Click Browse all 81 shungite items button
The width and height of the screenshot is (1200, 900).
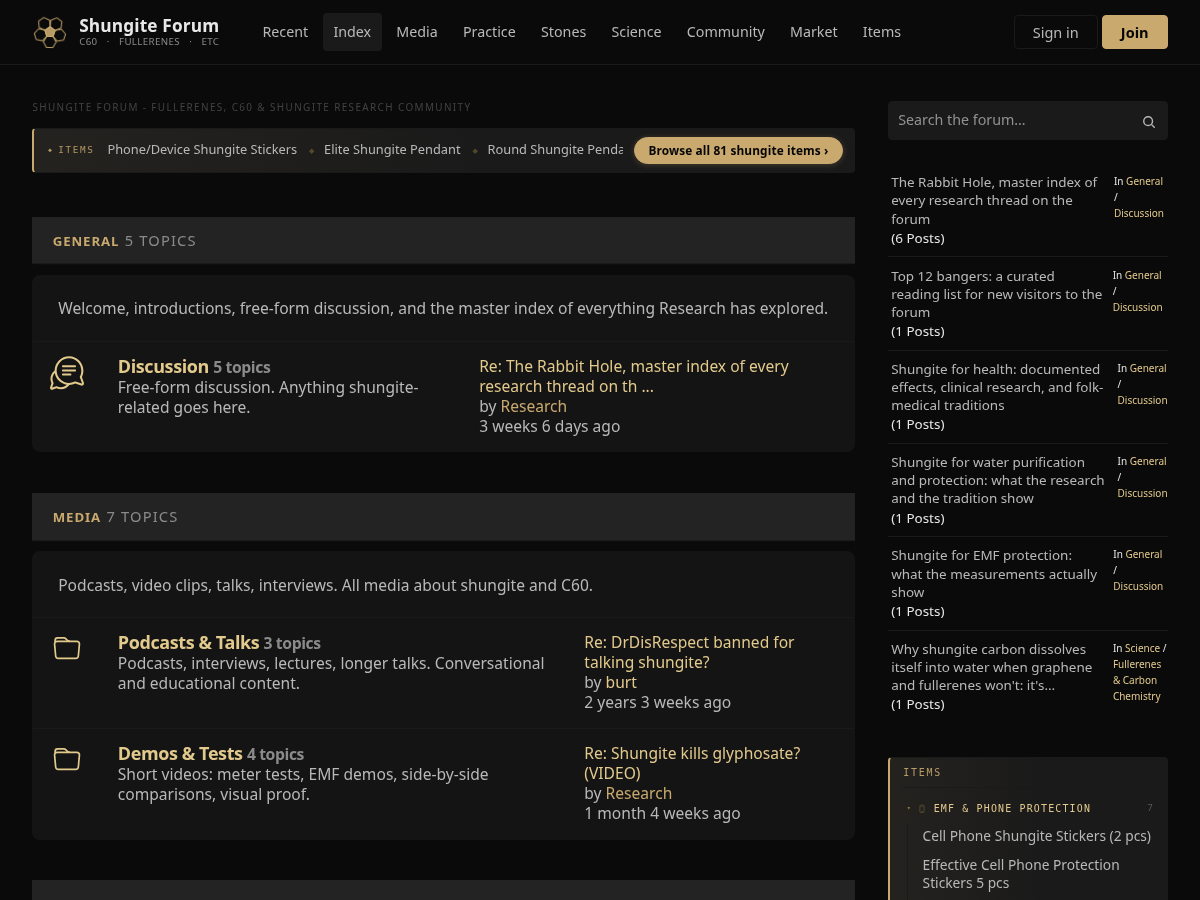[x=738, y=150]
